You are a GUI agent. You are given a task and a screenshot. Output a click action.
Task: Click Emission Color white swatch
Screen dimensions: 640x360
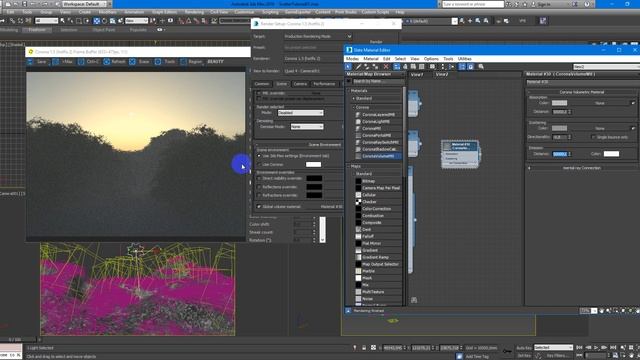(x=611, y=154)
